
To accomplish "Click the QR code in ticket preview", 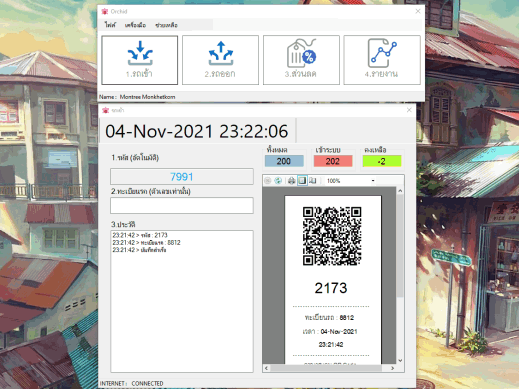I will pos(332,236).
